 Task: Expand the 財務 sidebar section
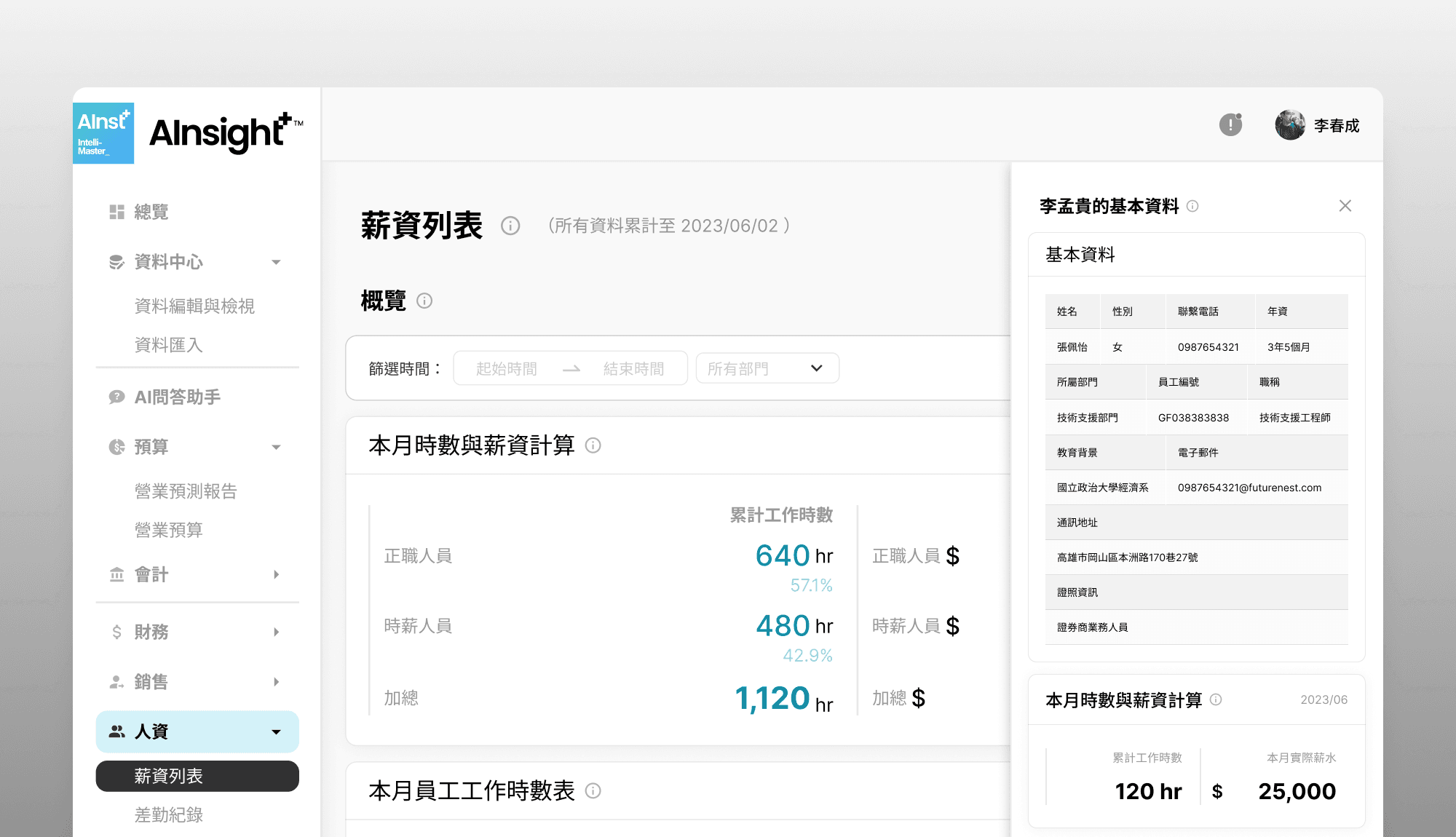[276, 632]
